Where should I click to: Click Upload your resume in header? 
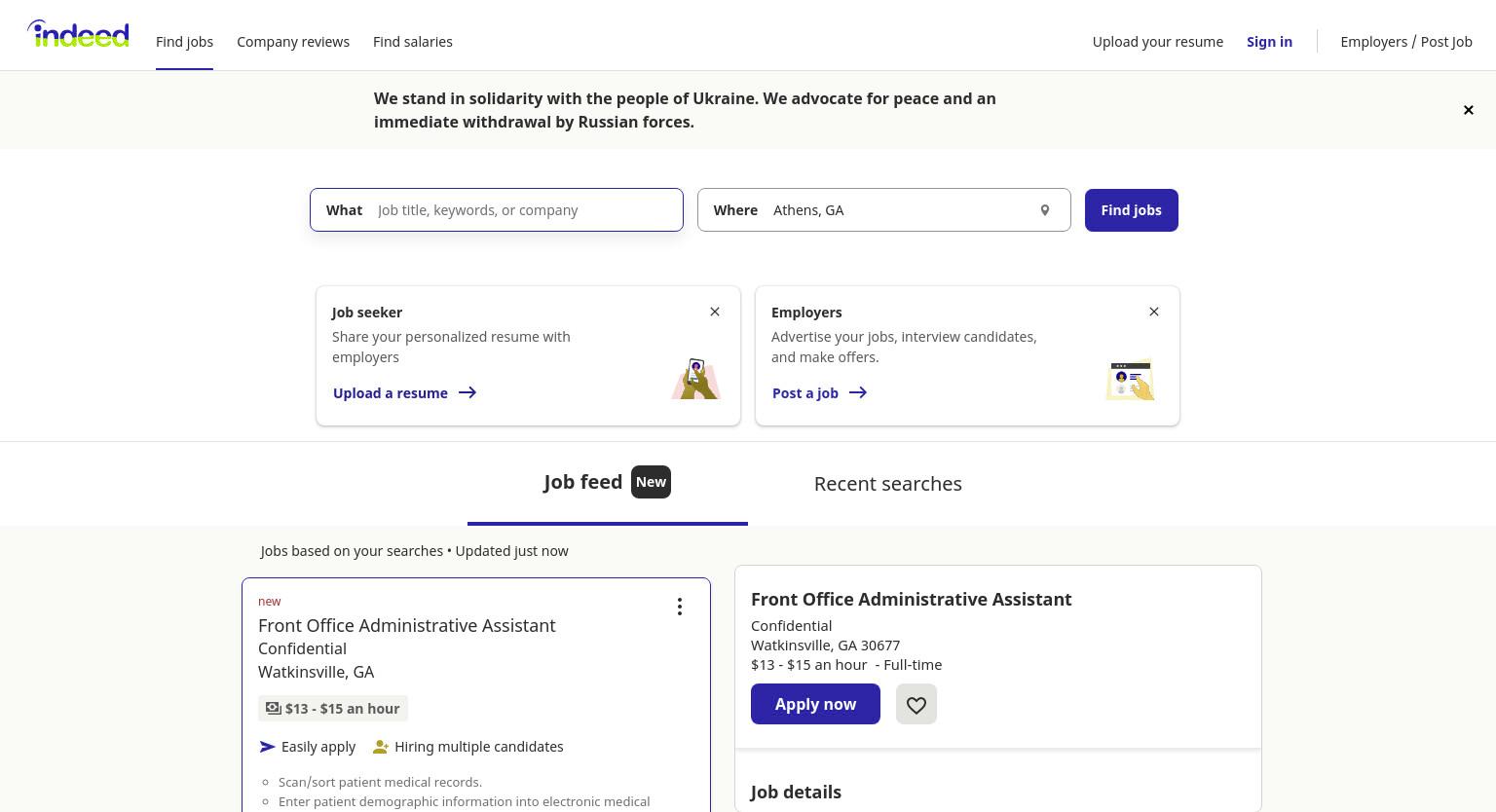[x=1158, y=42]
